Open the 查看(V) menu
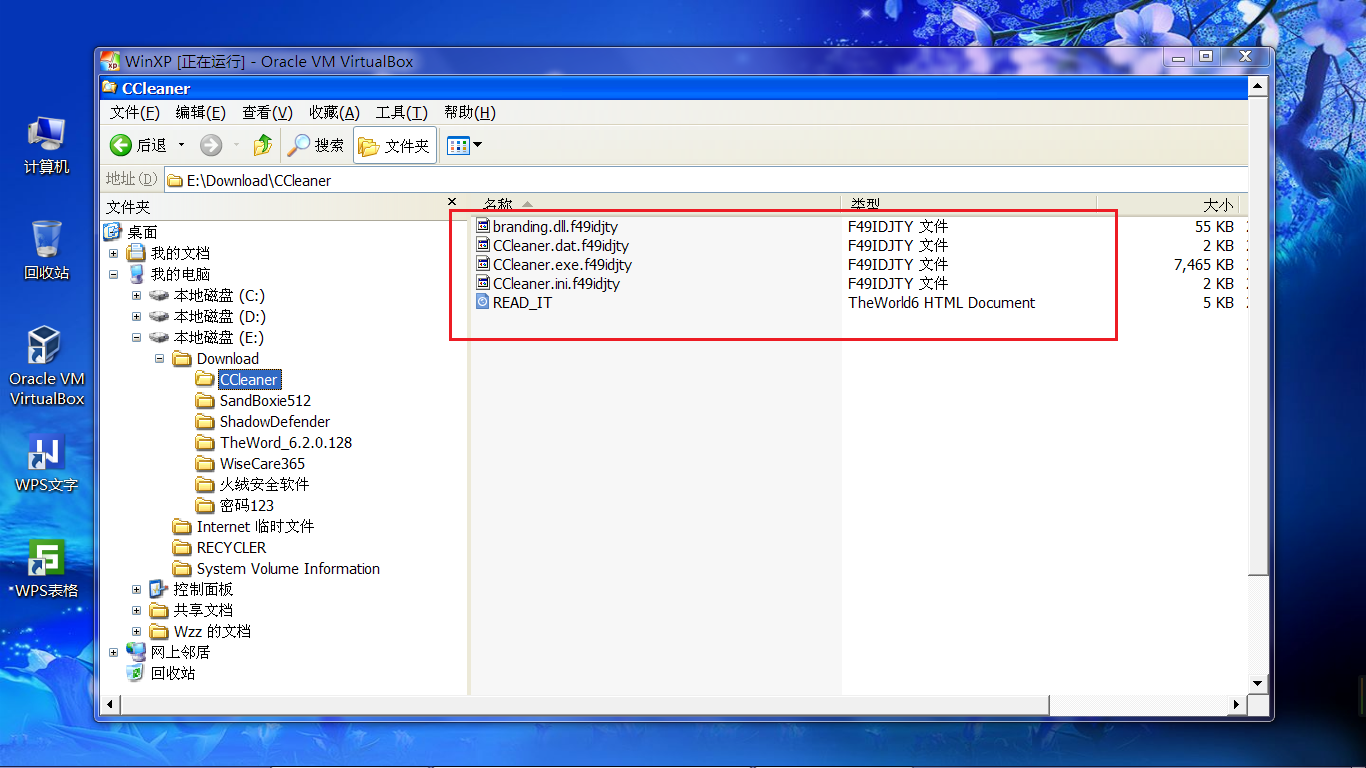 pyautogui.click(x=267, y=113)
